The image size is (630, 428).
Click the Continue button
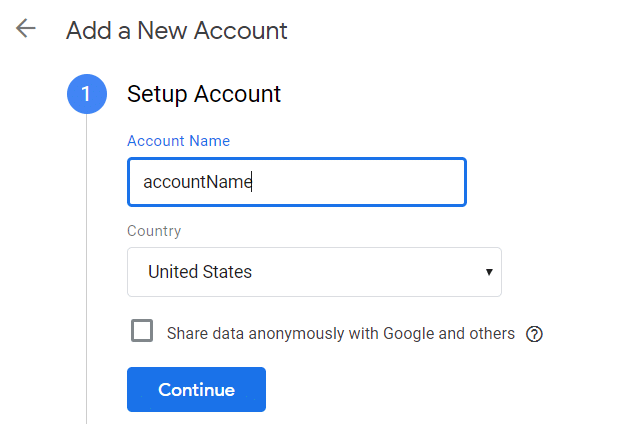click(x=196, y=390)
